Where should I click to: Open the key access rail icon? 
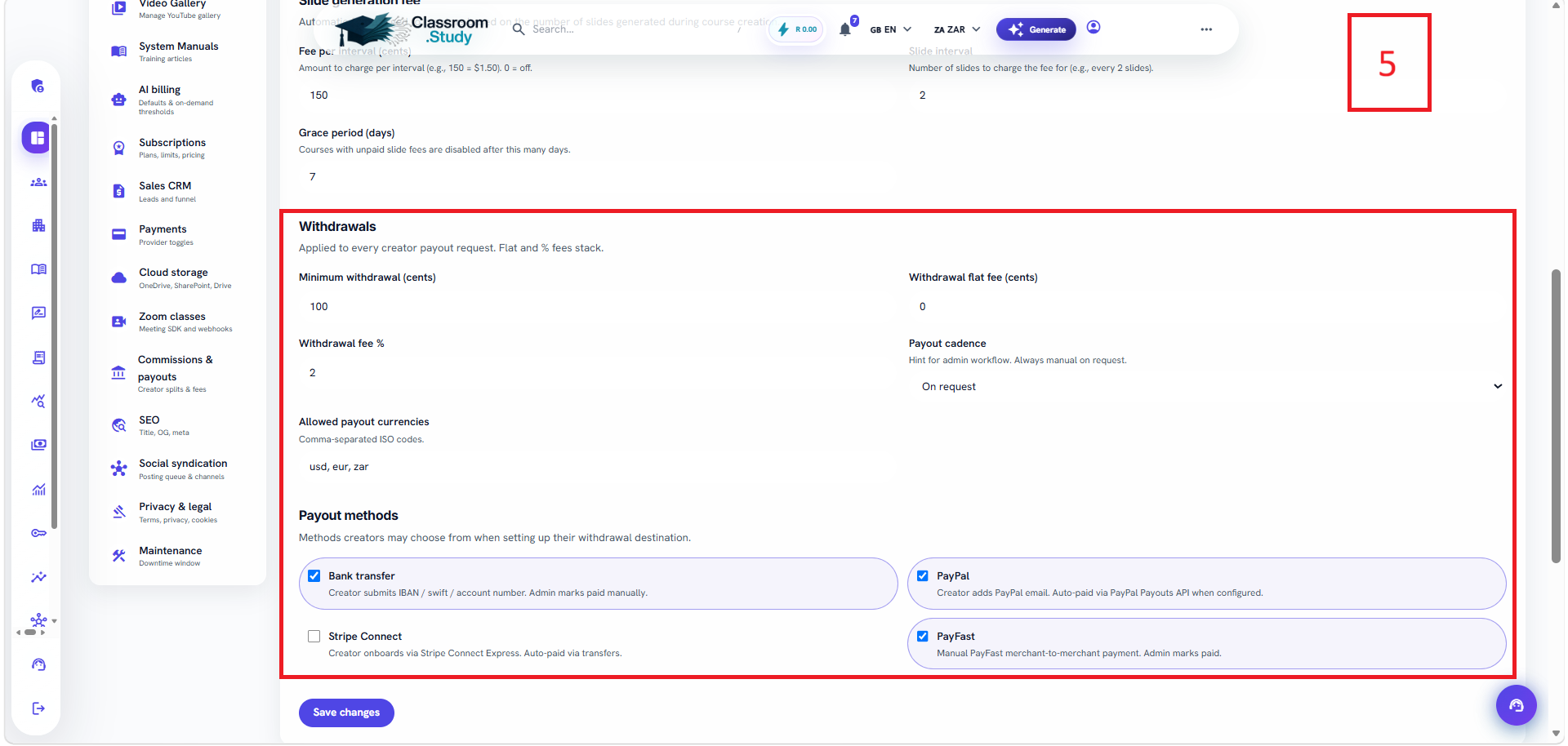tap(38, 533)
